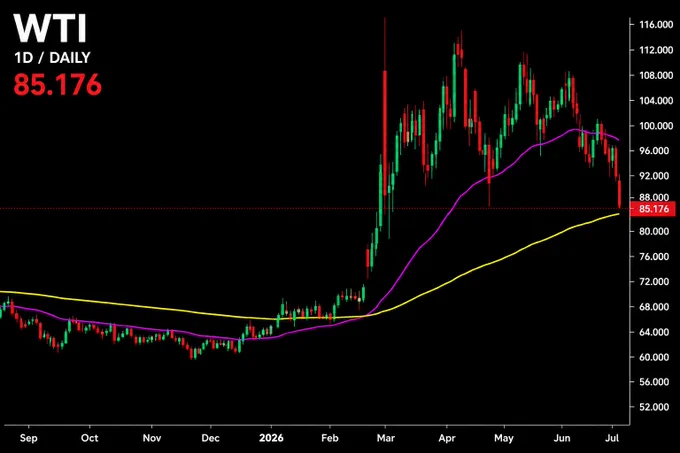Click the 64.000 price axis label
Viewport: 680px width, 453px height.
(654, 332)
